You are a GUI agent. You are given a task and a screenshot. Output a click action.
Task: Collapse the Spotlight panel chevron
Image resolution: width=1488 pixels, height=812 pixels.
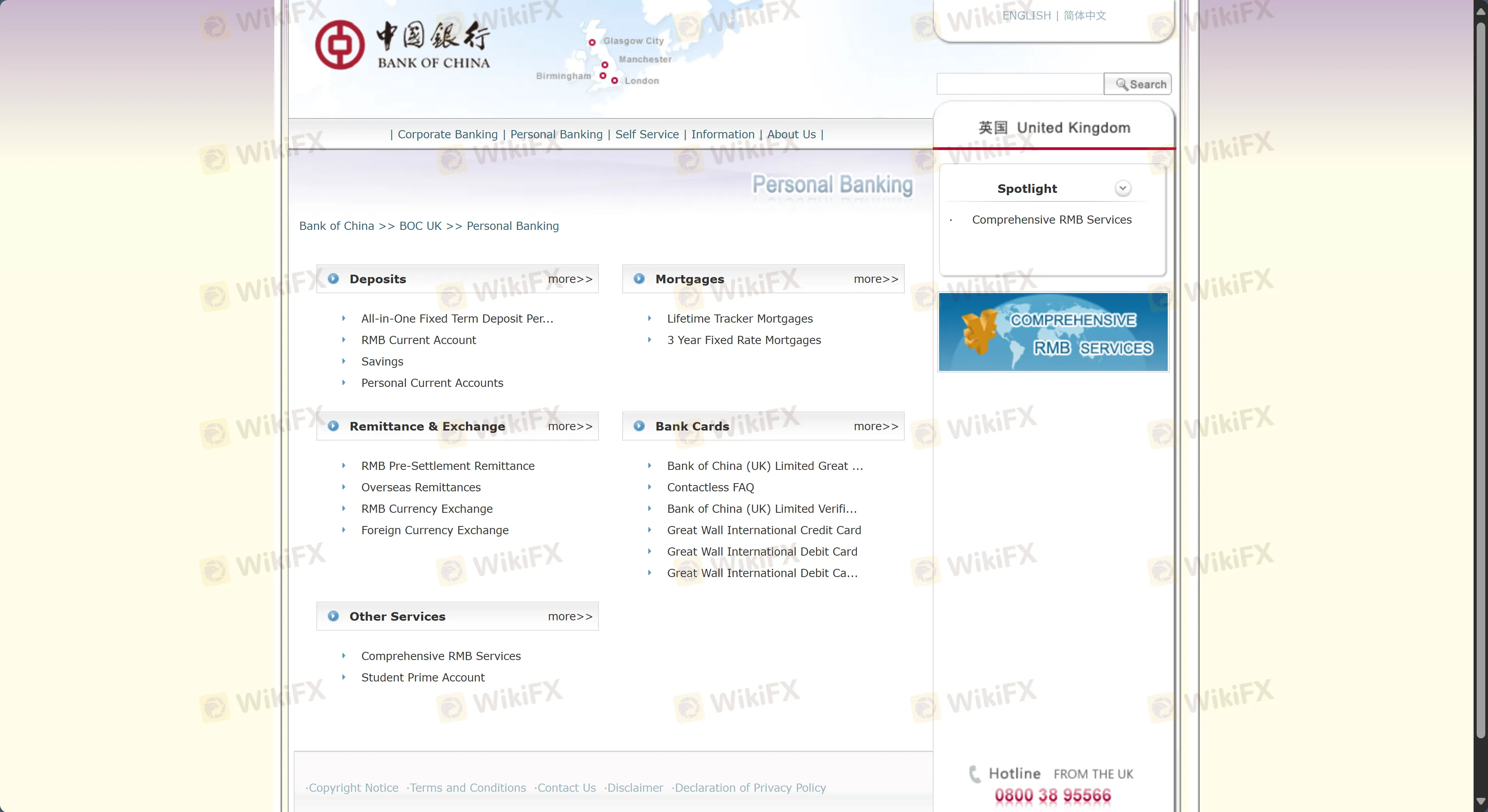click(1123, 188)
